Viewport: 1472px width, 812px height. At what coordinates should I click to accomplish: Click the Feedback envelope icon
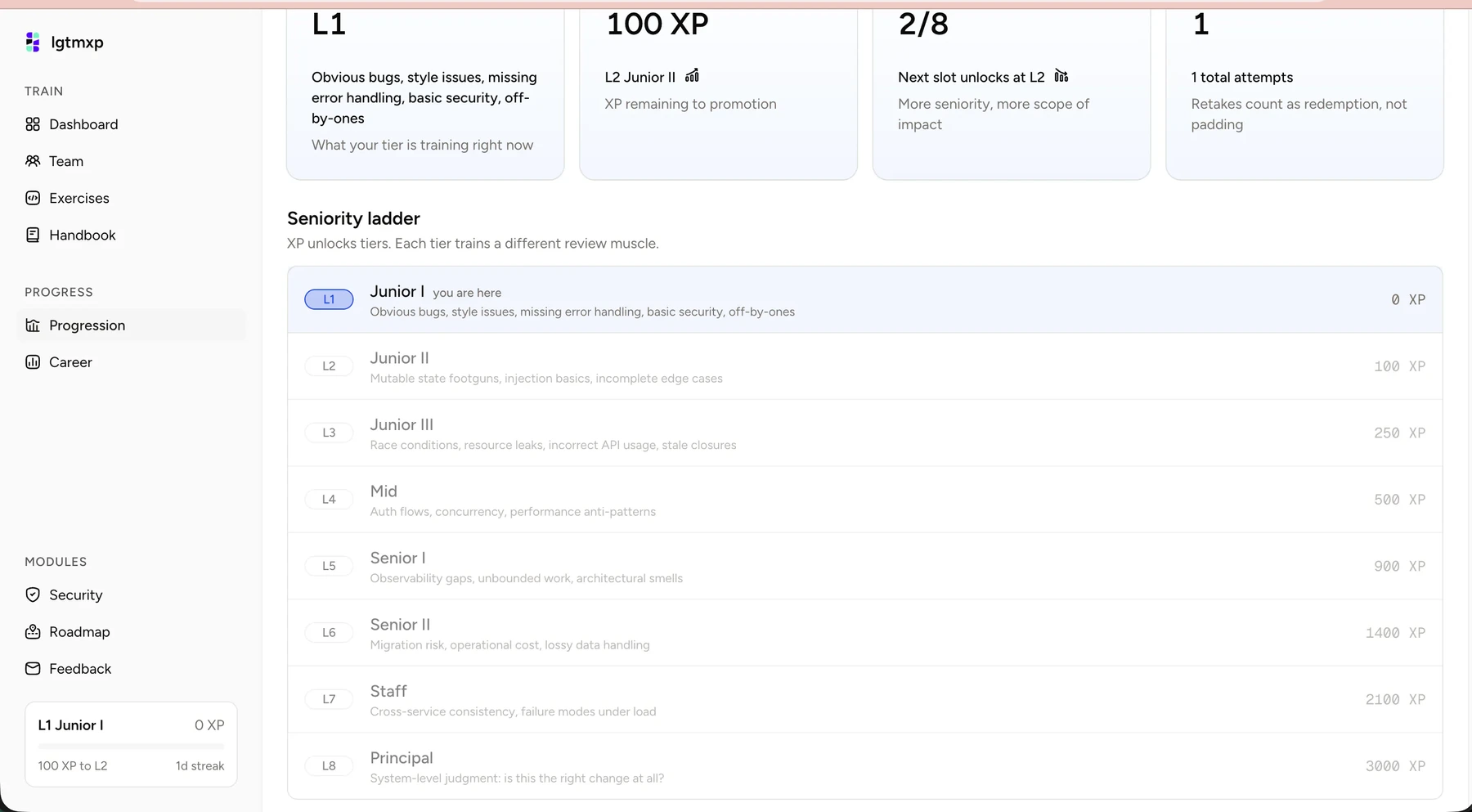33,668
